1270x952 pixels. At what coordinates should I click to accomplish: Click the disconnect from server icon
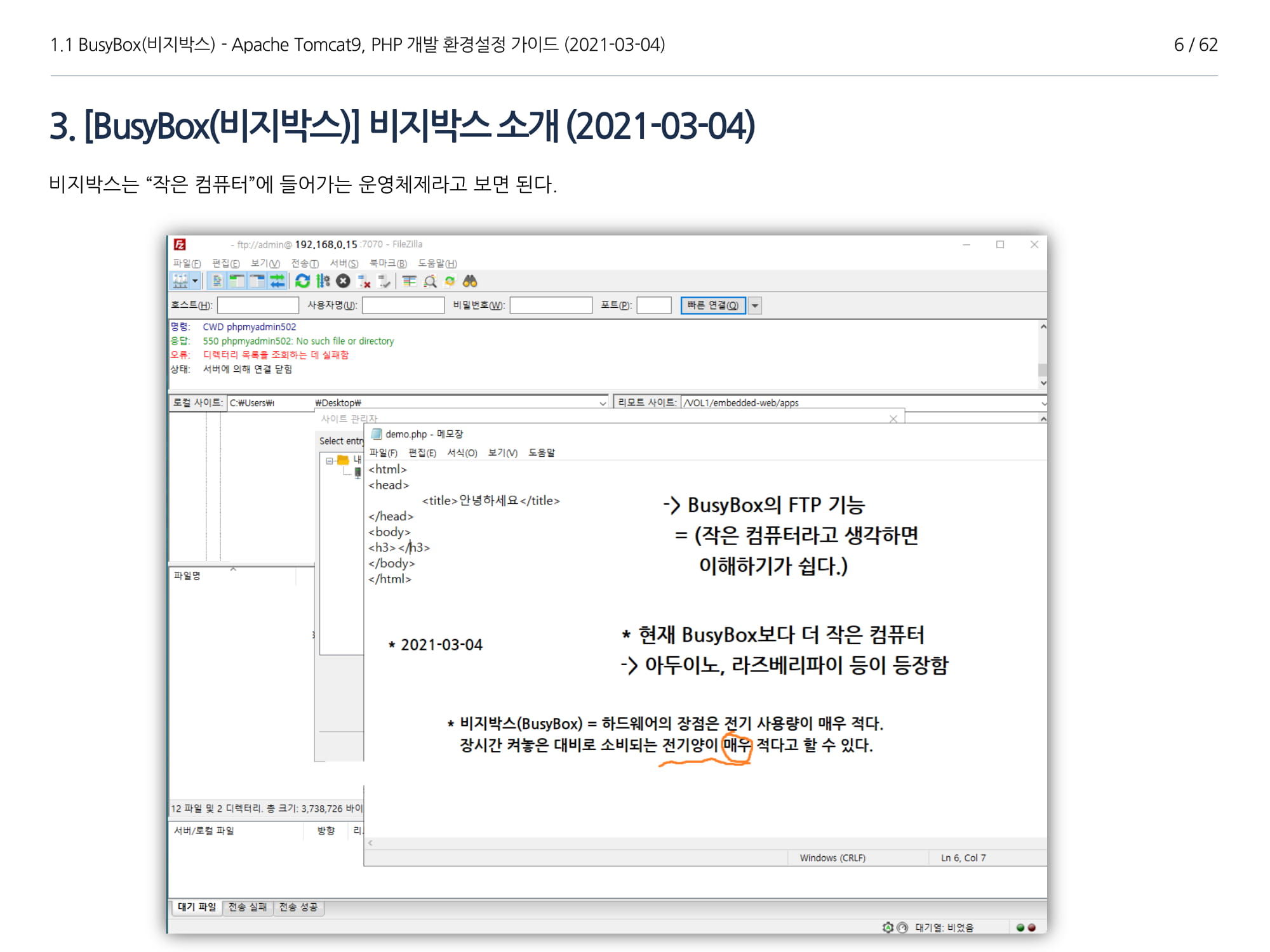[364, 281]
